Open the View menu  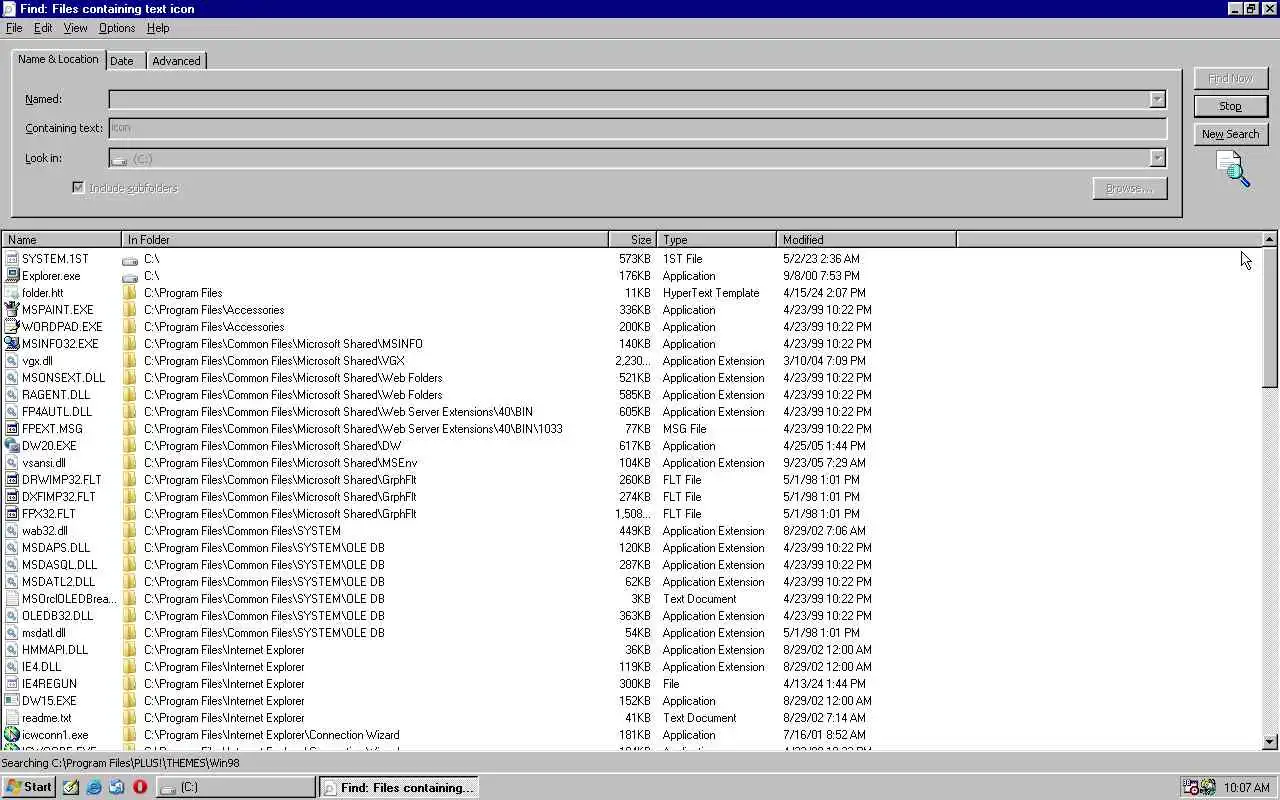click(x=76, y=28)
